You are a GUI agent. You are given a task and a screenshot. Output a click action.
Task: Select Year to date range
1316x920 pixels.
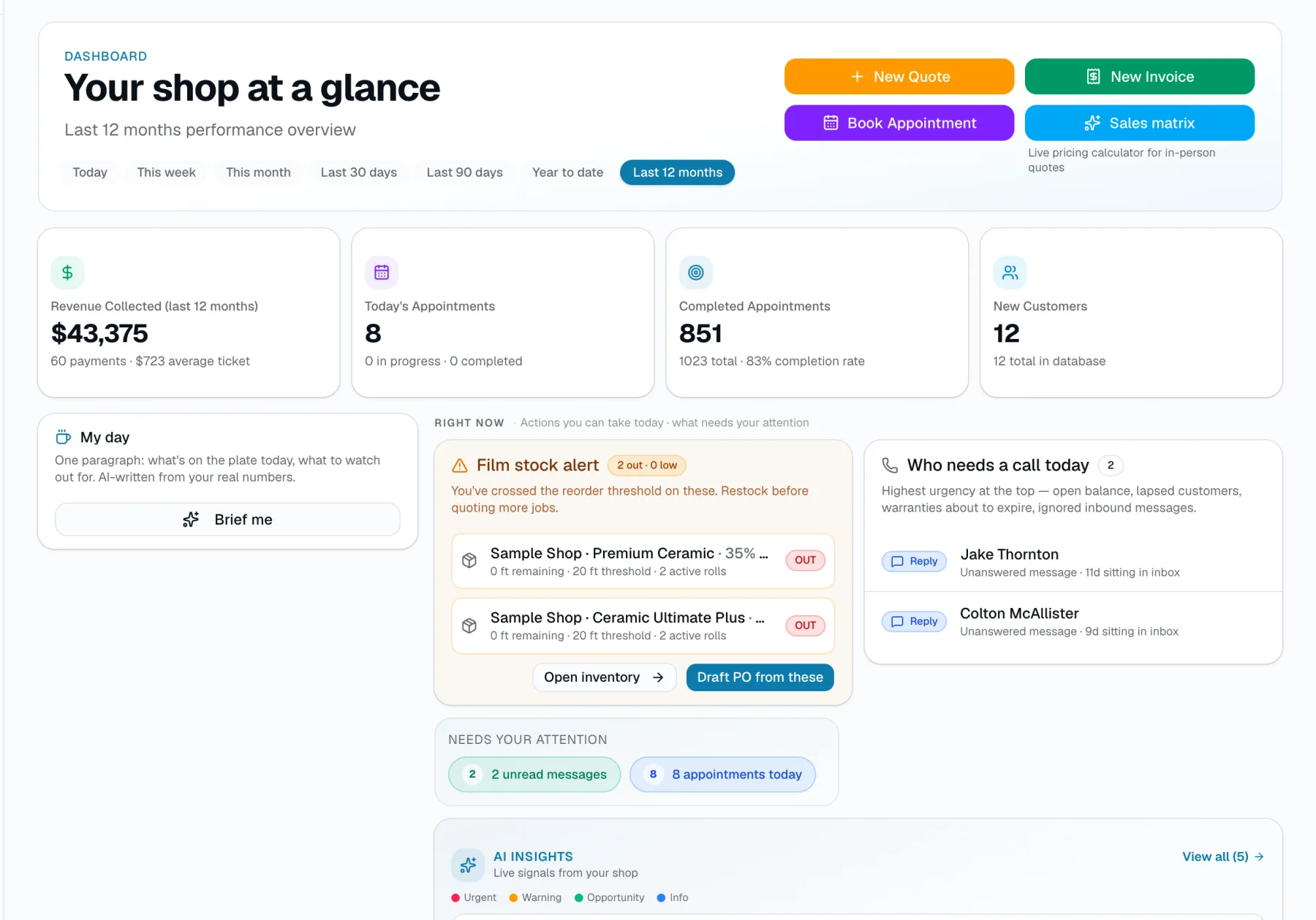(567, 172)
